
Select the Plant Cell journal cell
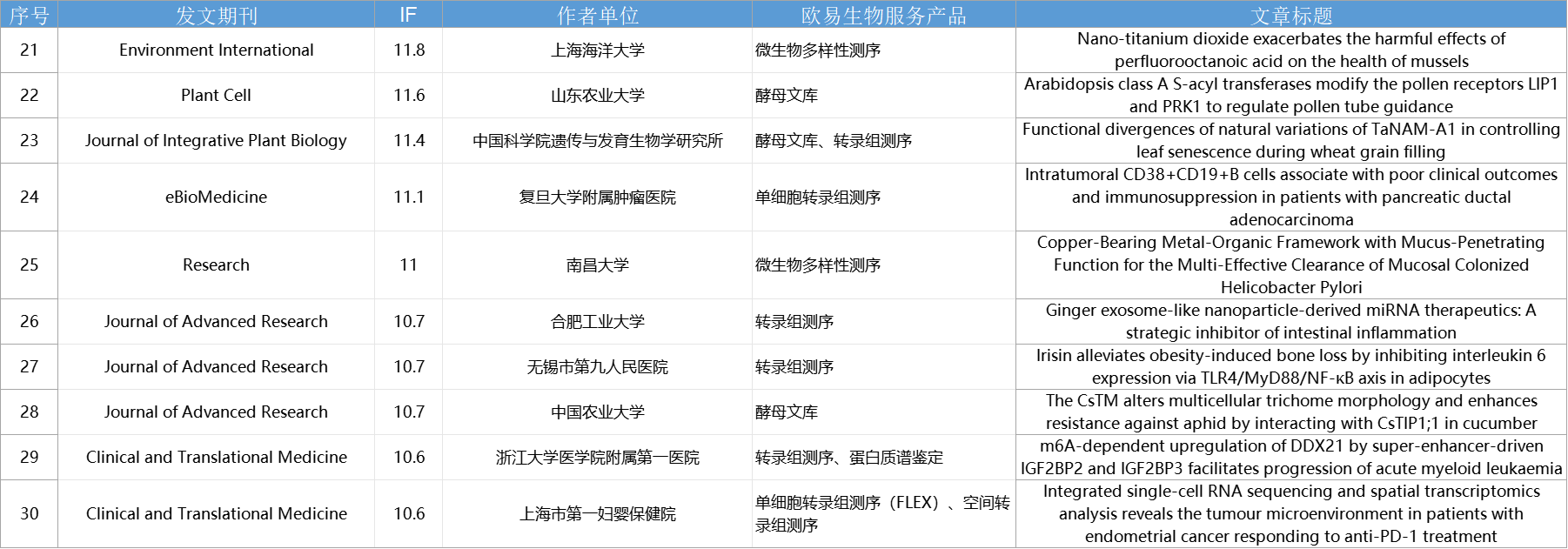click(x=216, y=96)
